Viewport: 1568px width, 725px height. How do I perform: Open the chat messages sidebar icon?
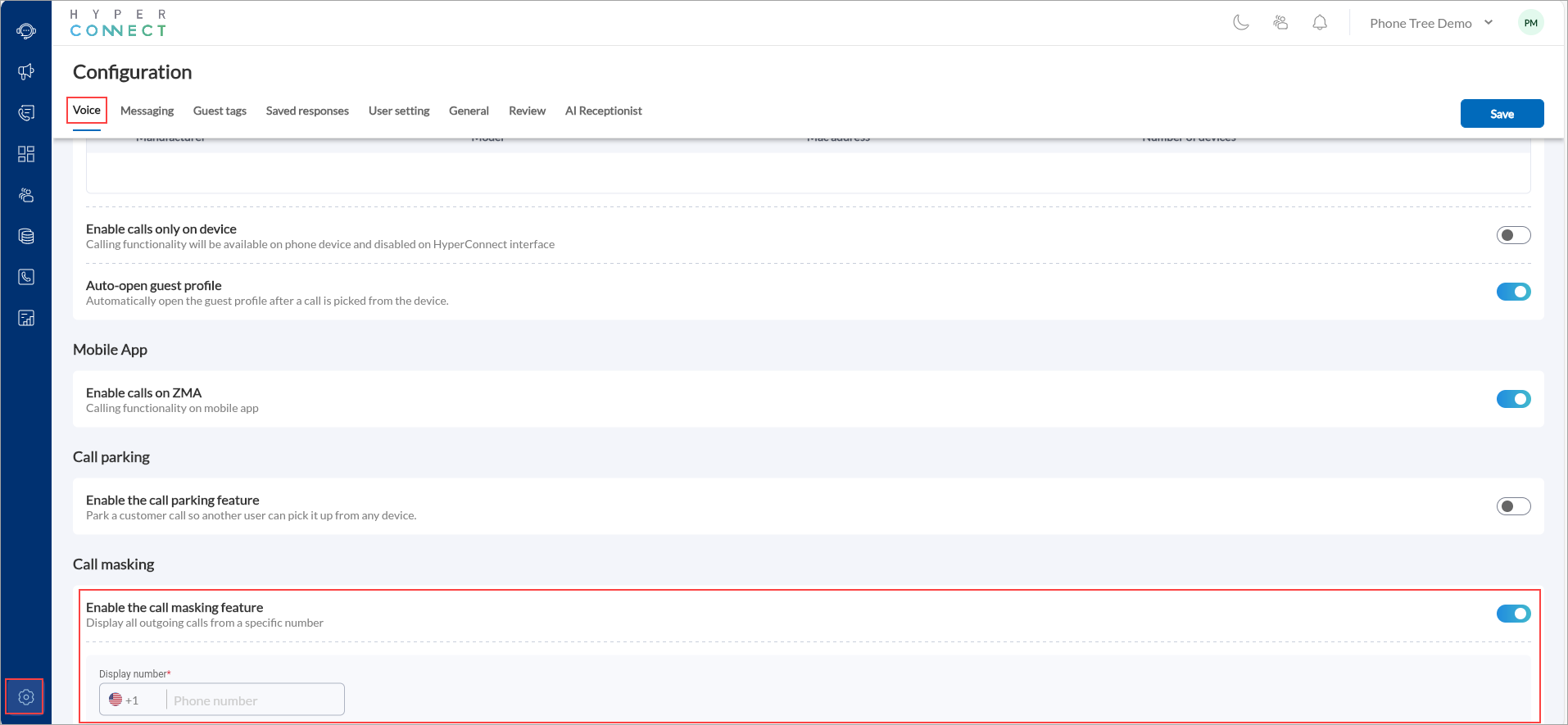(x=26, y=113)
